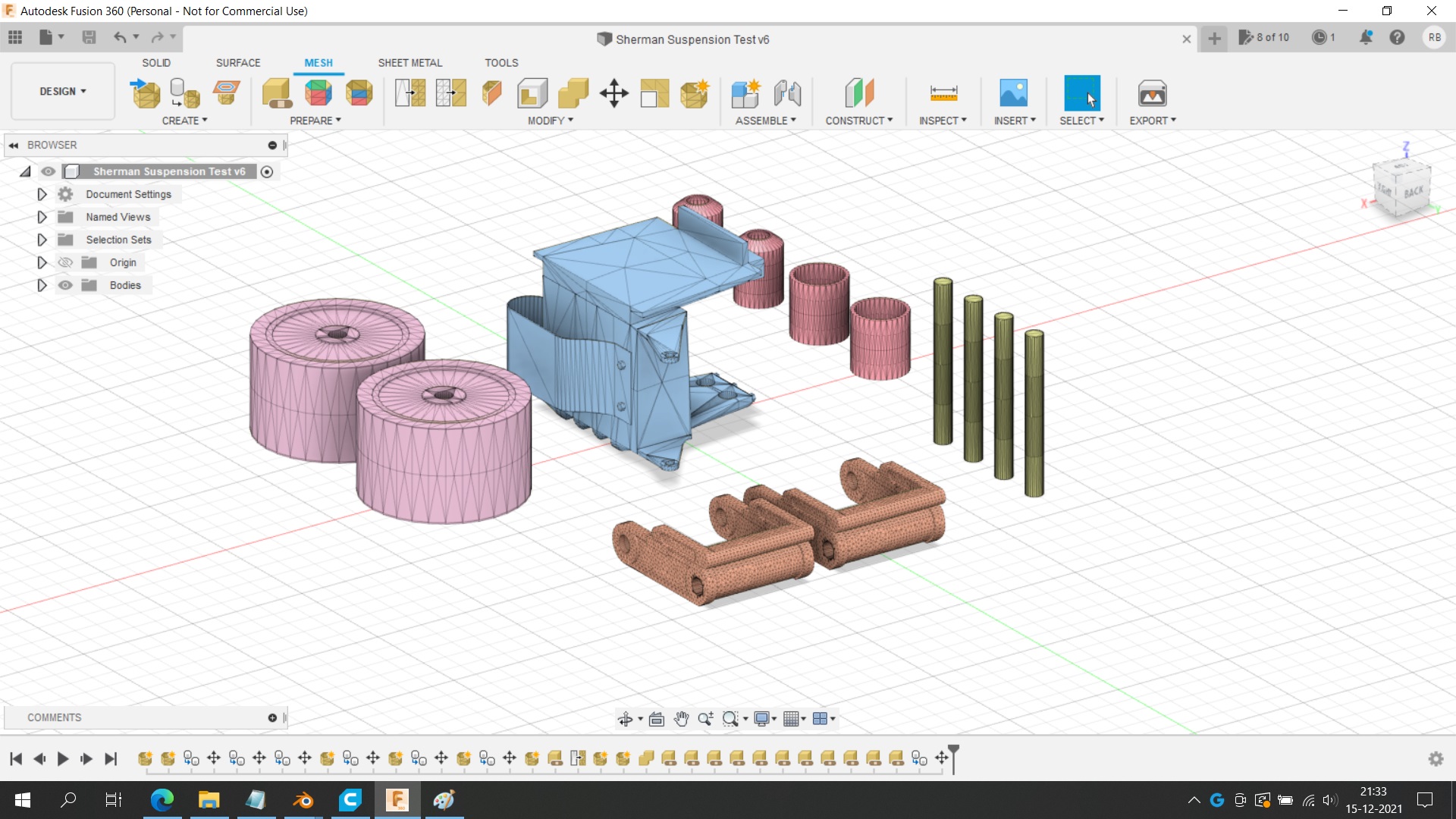1456x819 pixels.
Task: Expand the Bodies tree node
Action: pyautogui.click(x=42, y=285)
